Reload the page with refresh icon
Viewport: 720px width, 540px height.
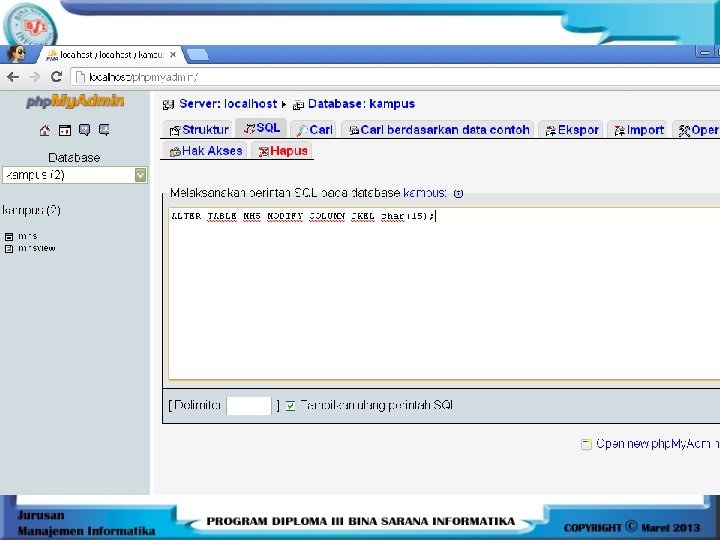point(56,77)
